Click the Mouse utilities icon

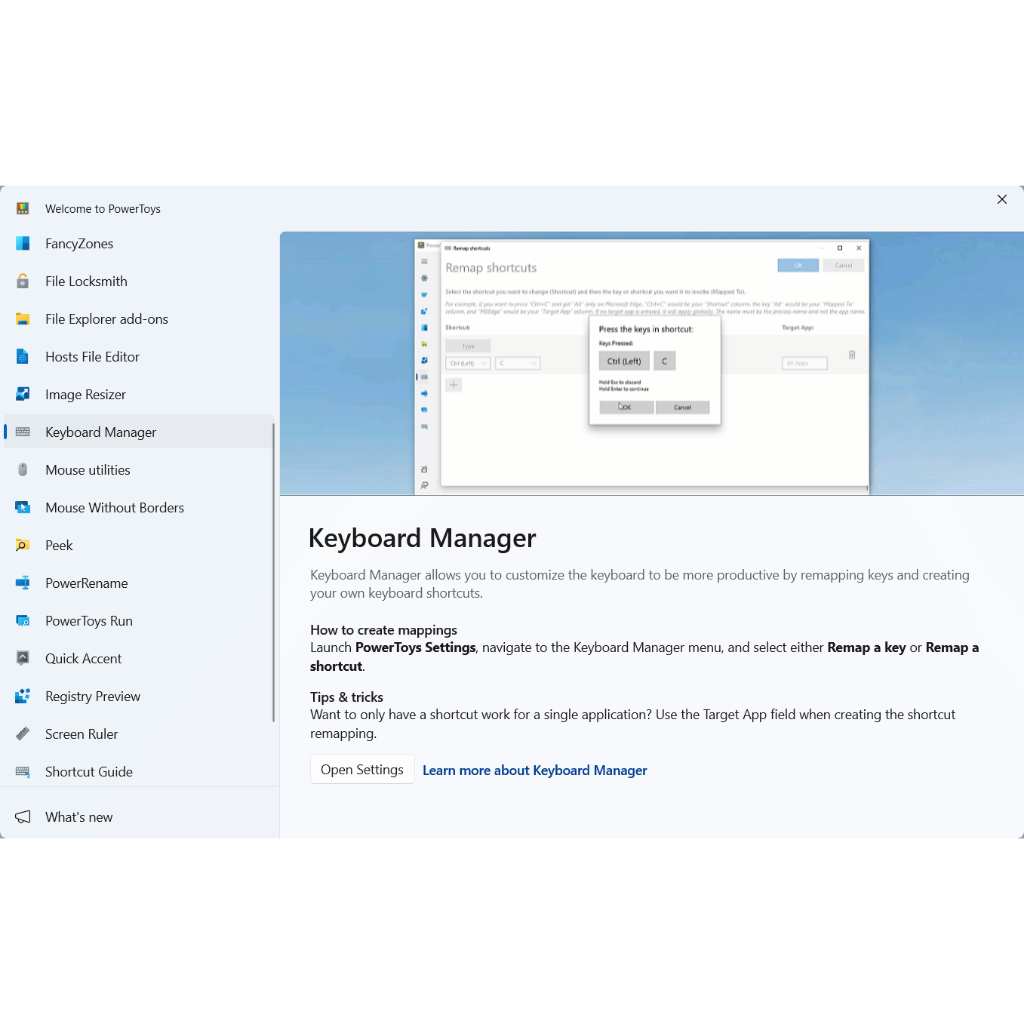coord(23,470)
